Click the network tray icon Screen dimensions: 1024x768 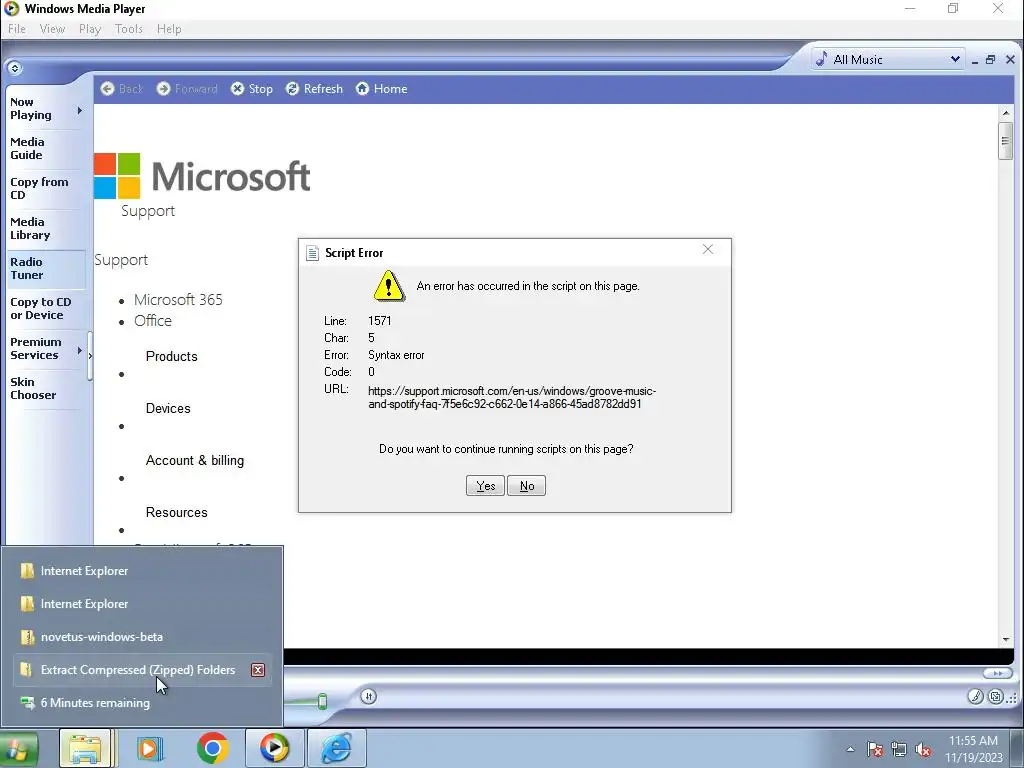899,750
